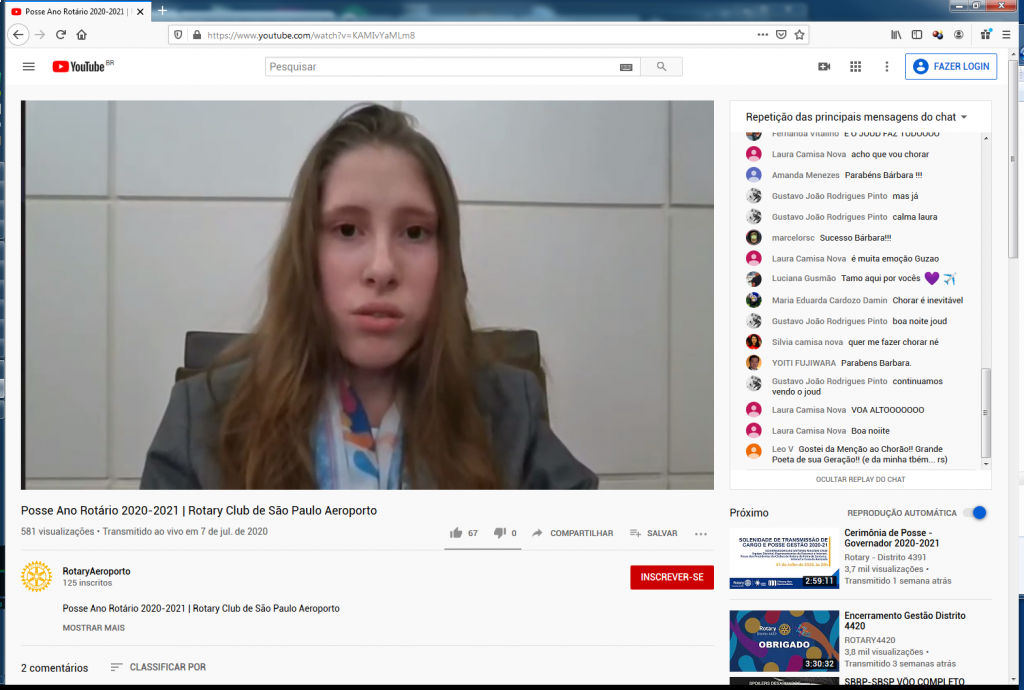Screen dimensions: 1024x690
Task: Open the YouTube apps grid
Action: 855,67
